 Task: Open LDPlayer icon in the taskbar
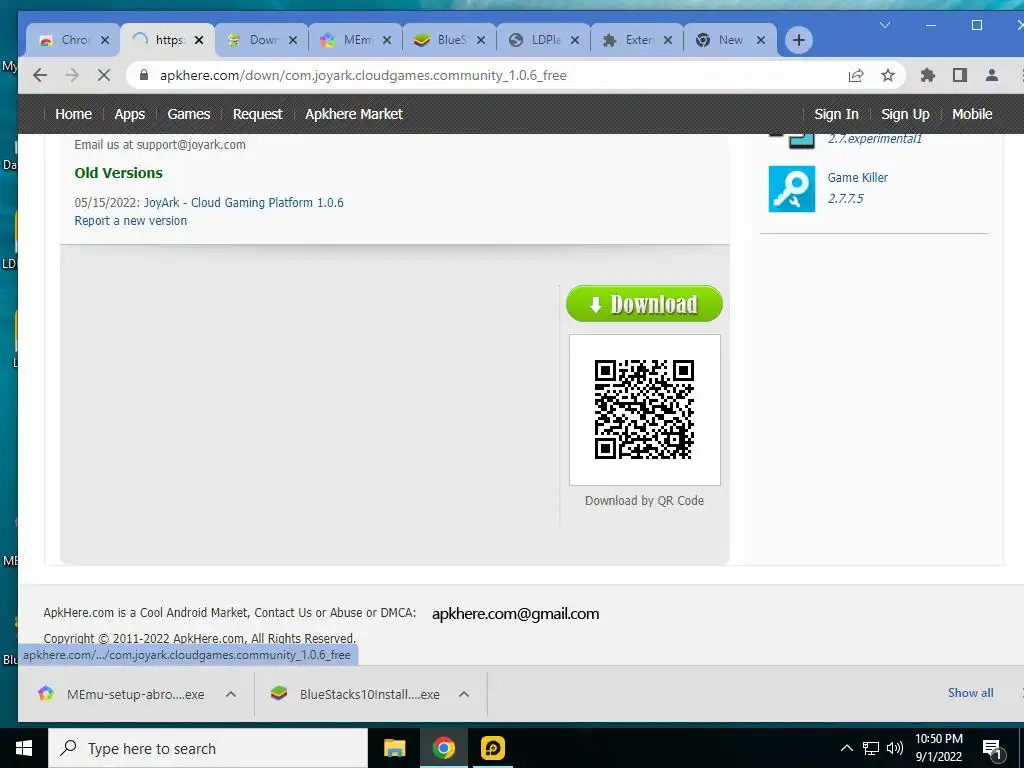(492, 748)
